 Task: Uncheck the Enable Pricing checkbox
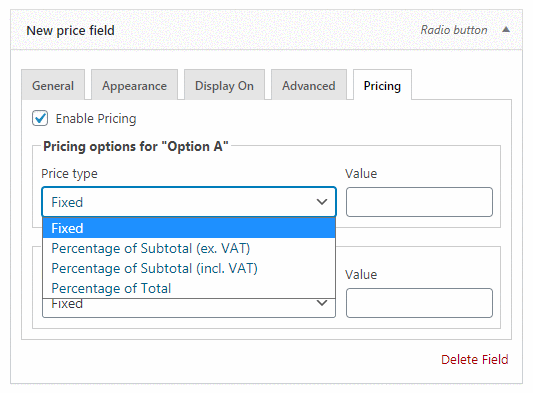[40, 118]
